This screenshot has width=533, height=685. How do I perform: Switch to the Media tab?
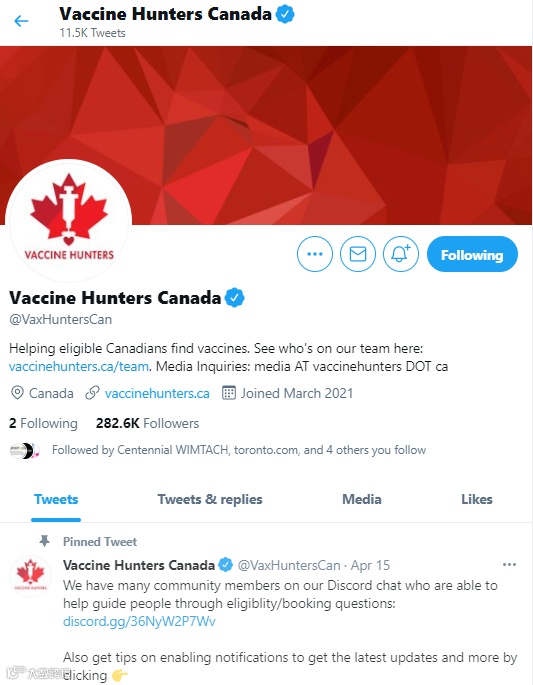(x=362, y=499)
